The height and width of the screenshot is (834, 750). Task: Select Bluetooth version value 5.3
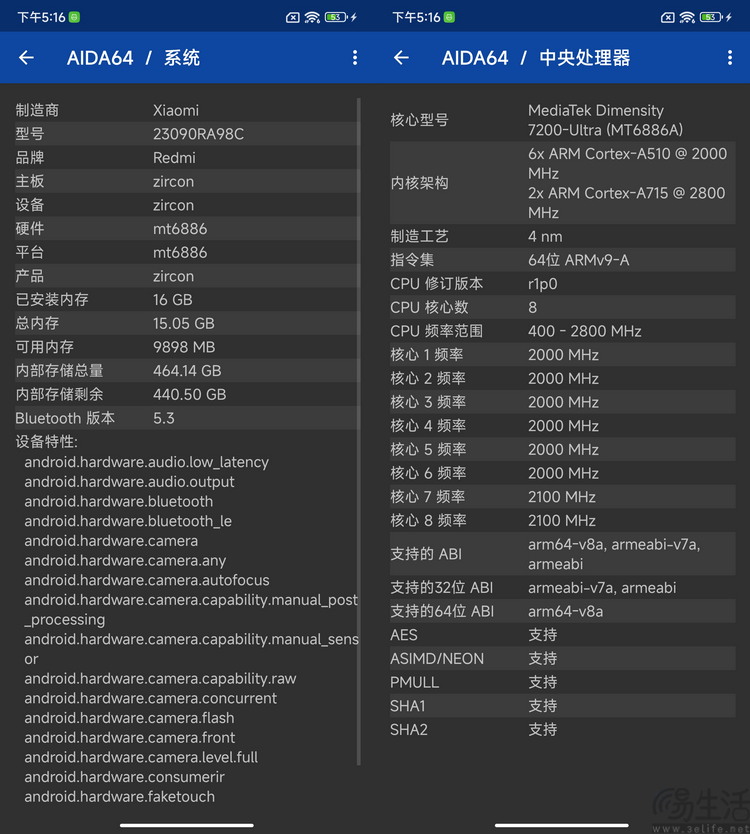click(x=164, y=418)
